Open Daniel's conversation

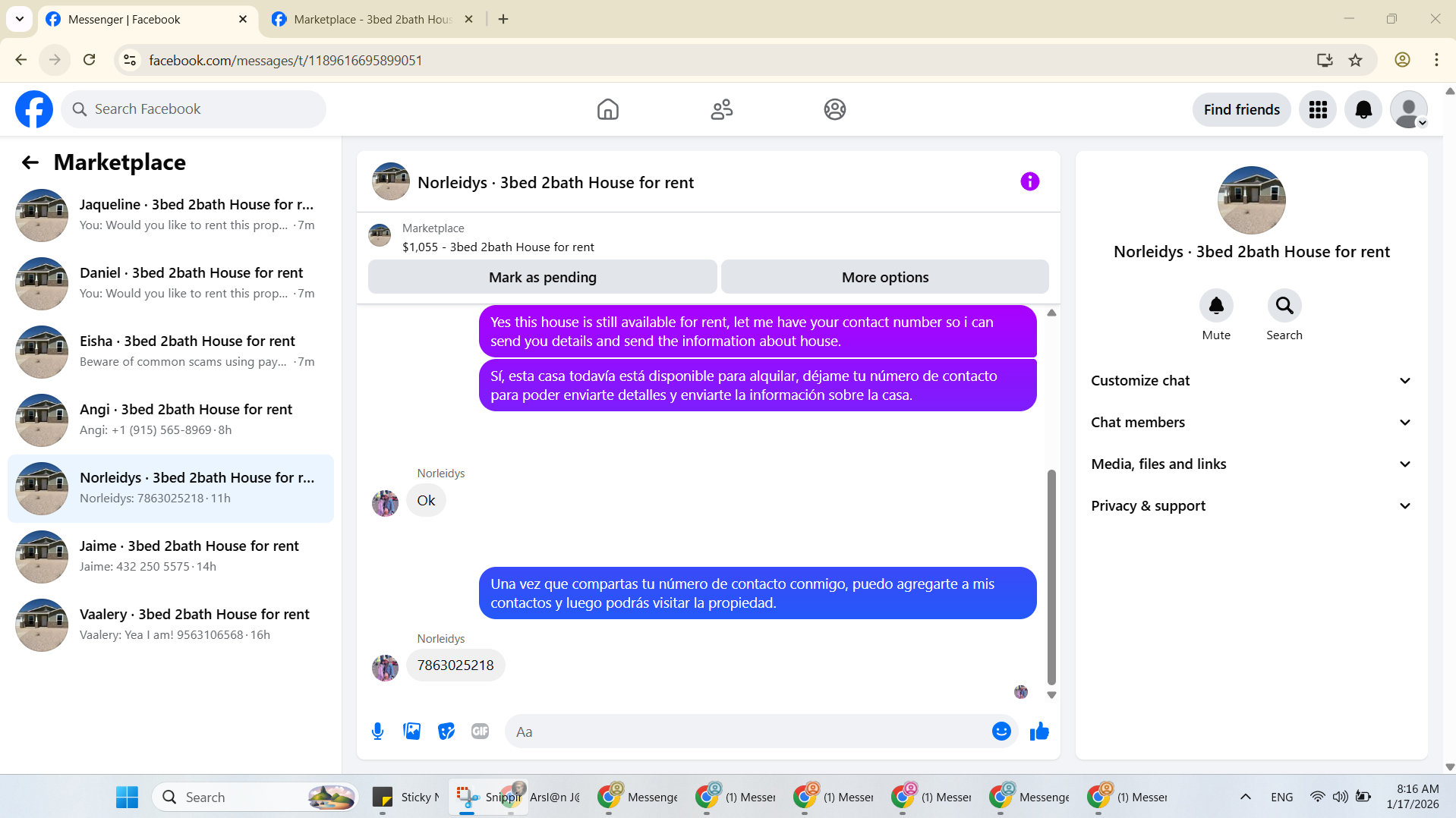coord(171,284)
